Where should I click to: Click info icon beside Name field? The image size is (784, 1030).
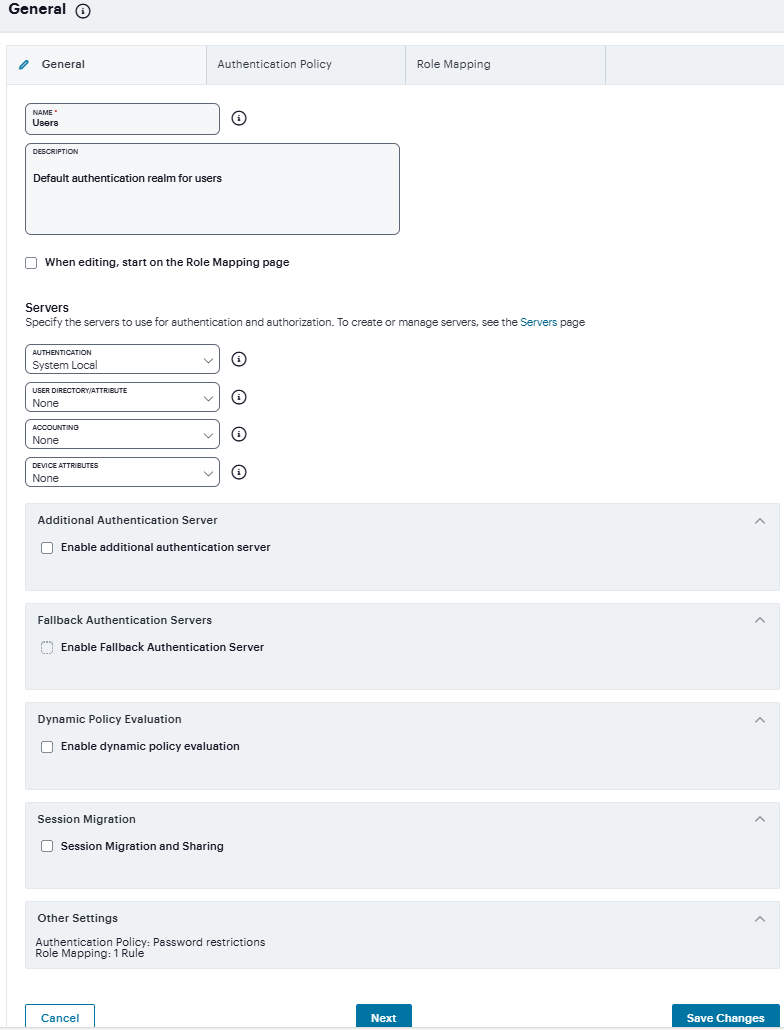click(239, 118)
